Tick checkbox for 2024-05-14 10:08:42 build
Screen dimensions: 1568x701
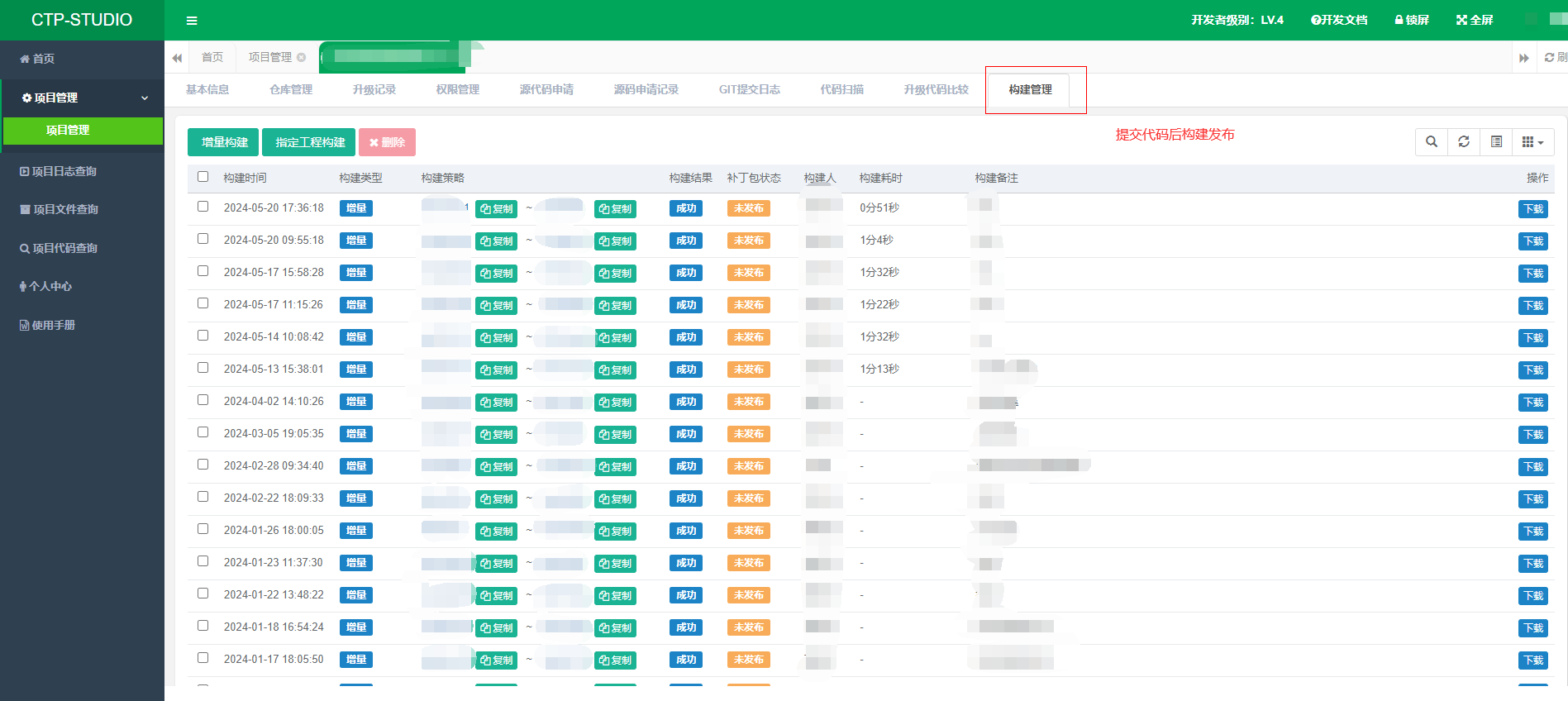click(x=203, y=336)
